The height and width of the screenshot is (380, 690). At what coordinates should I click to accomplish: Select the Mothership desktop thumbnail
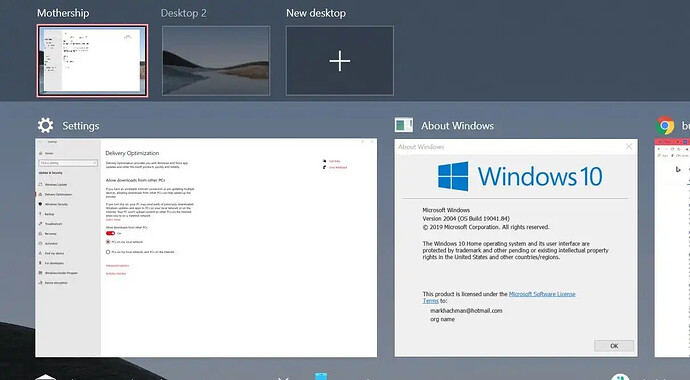[92, 61]
